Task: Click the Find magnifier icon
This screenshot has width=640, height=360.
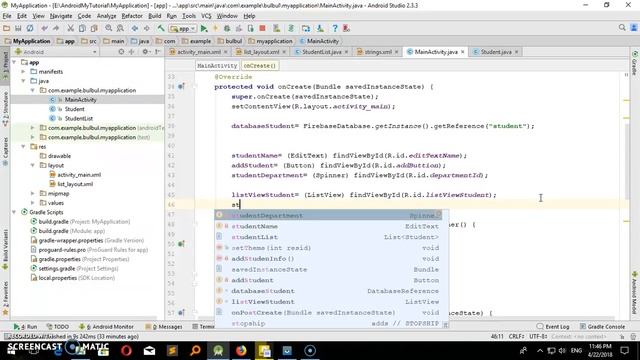Action: pos(109,28)
